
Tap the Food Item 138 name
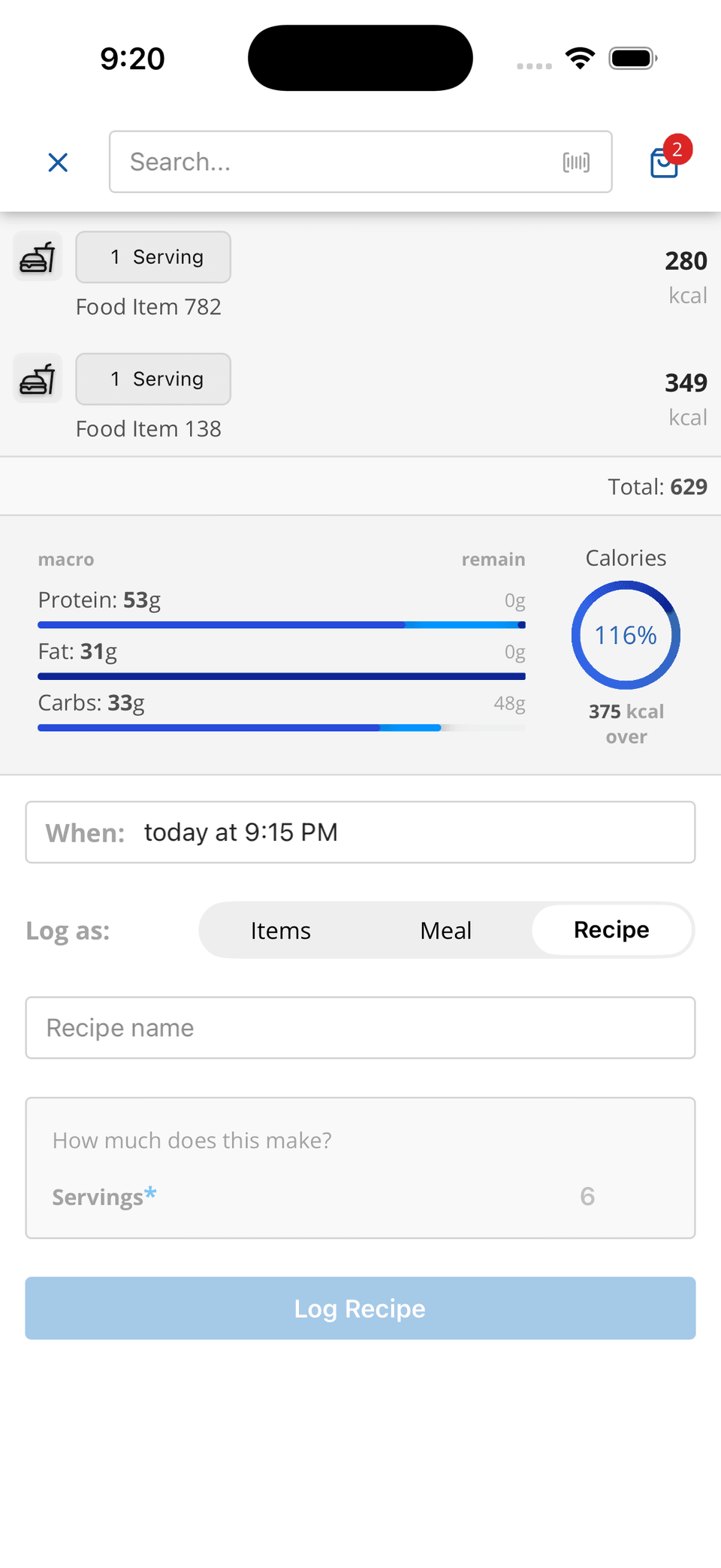149,429
